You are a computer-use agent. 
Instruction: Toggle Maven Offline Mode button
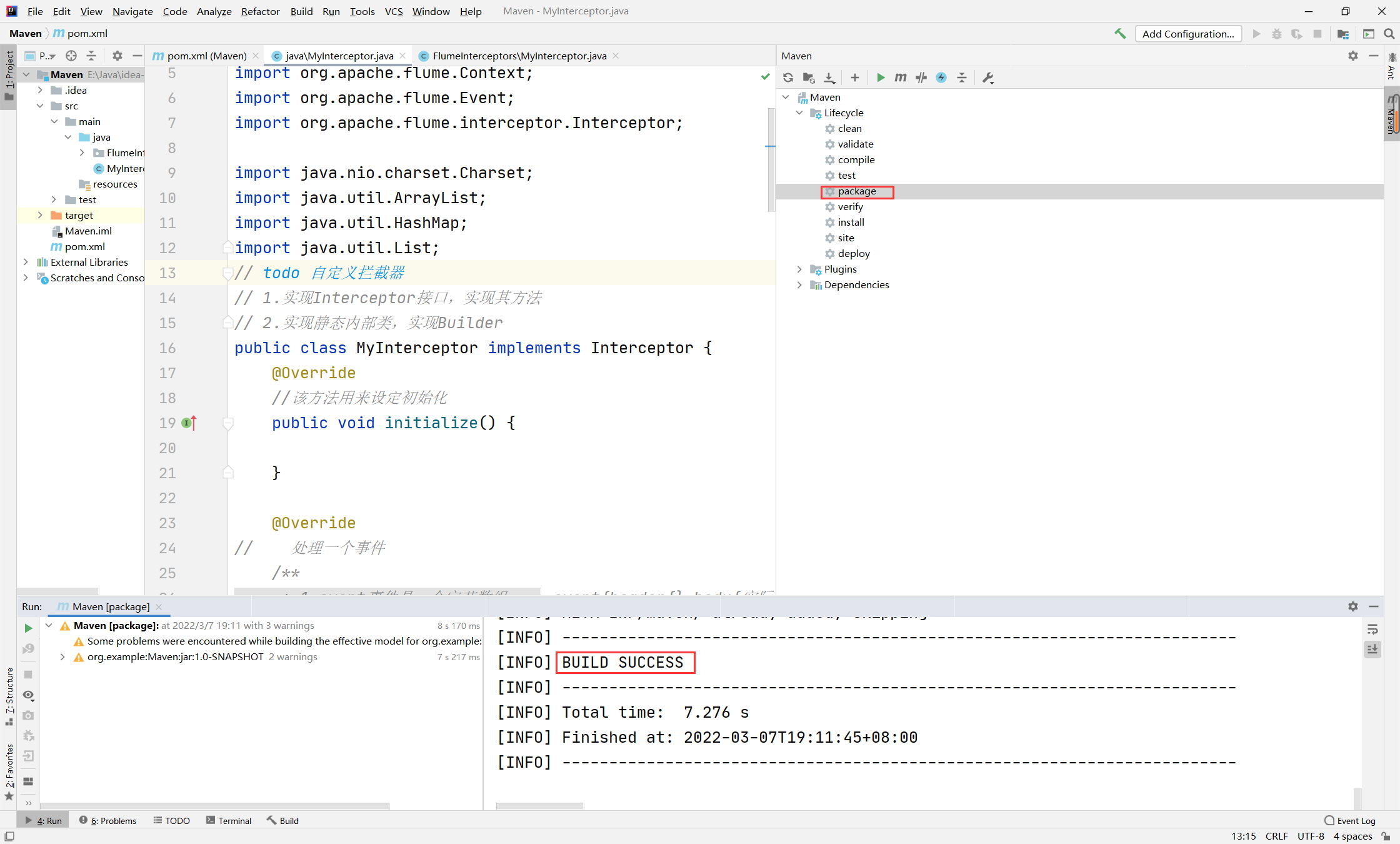[x=921, y=78]
